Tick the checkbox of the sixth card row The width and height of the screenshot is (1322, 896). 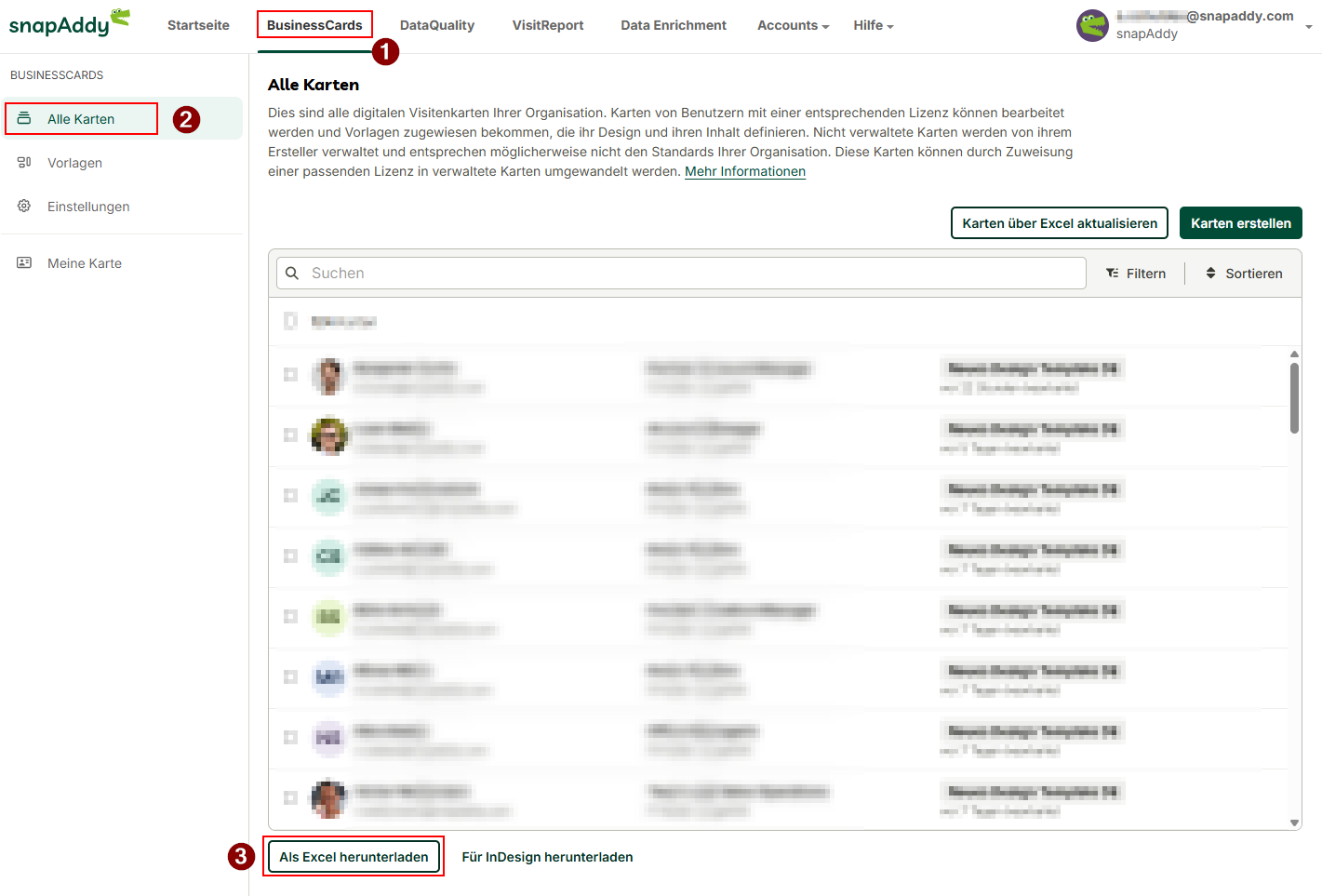(290, 676)
